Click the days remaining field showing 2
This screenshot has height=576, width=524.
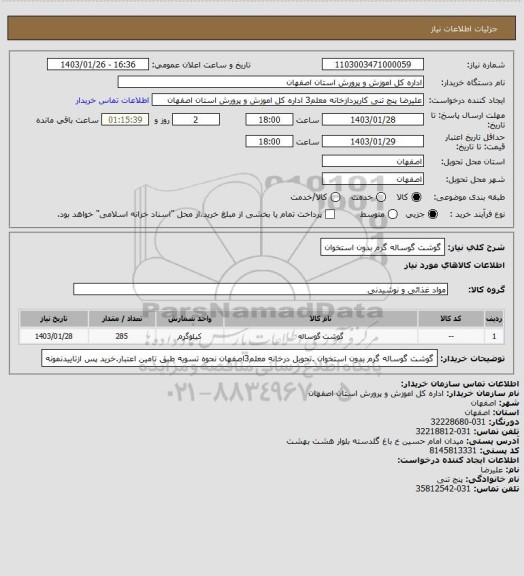tap(196, 120)
